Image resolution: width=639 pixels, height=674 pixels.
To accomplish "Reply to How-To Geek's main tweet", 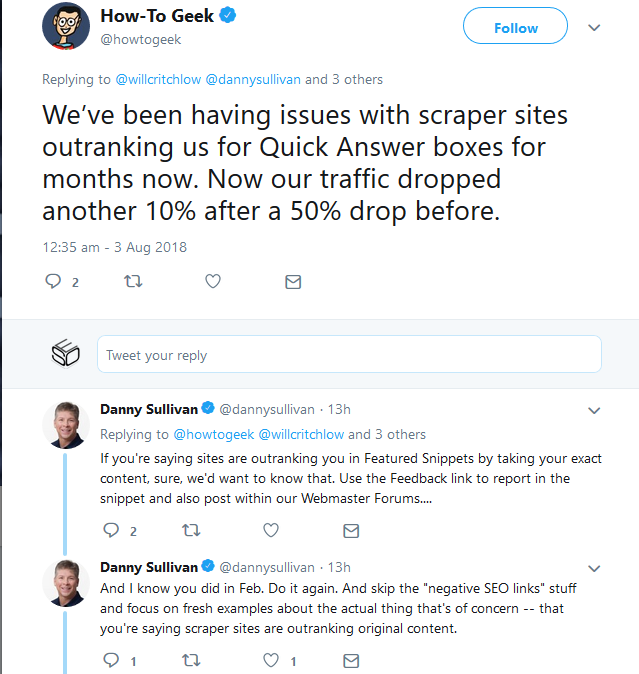I will click(54, 282).
